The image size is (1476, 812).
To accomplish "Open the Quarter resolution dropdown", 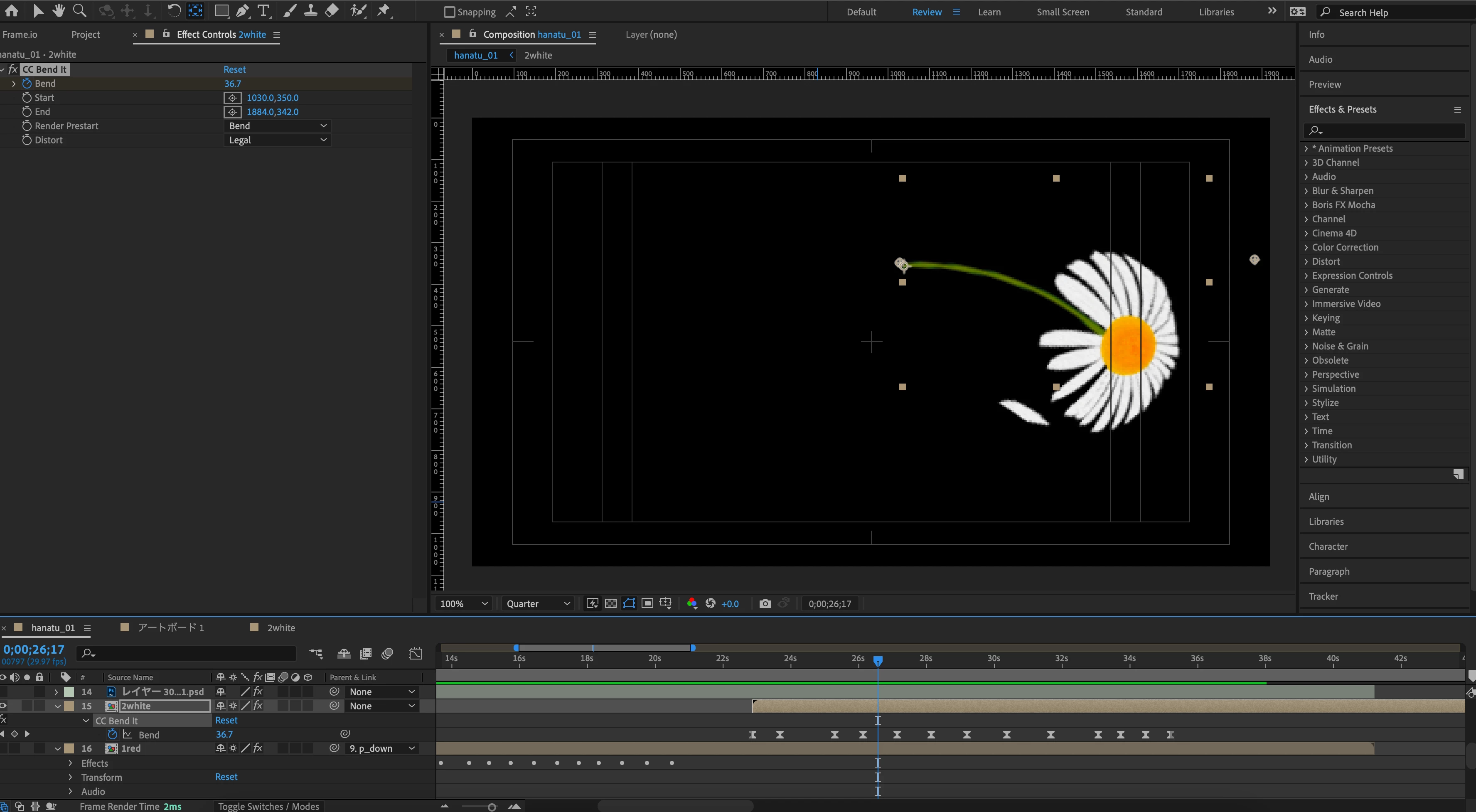I will tap(537, 603).
